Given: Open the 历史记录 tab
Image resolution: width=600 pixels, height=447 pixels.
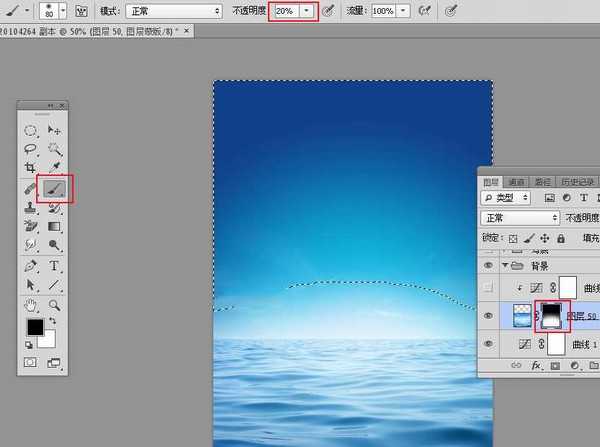Looking at the screenshot, I should click(x=577, y=182).
